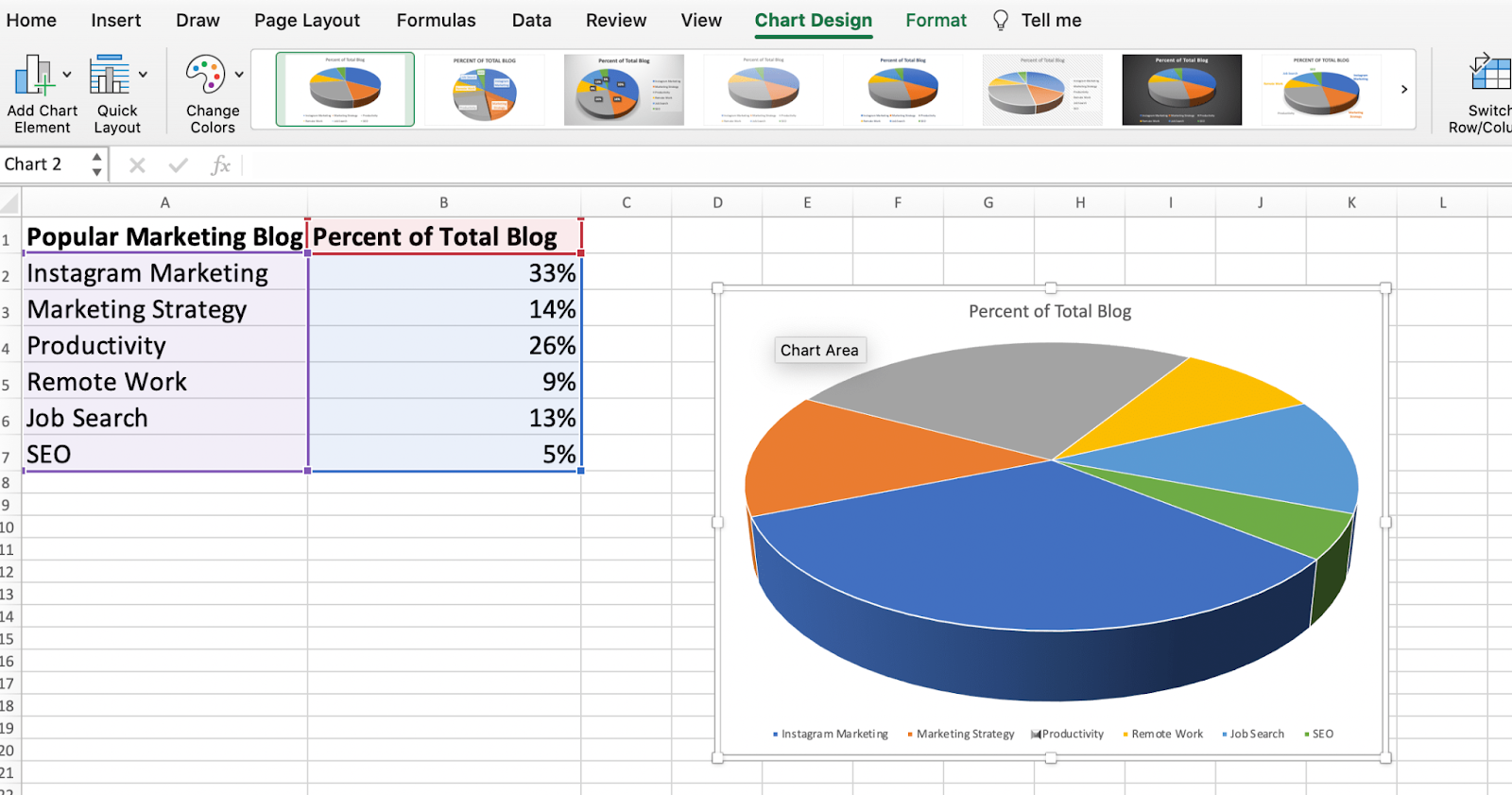Click the cancel X icon in formula bar
This screenshot has height=795, width=1512.
pos(137,165)
